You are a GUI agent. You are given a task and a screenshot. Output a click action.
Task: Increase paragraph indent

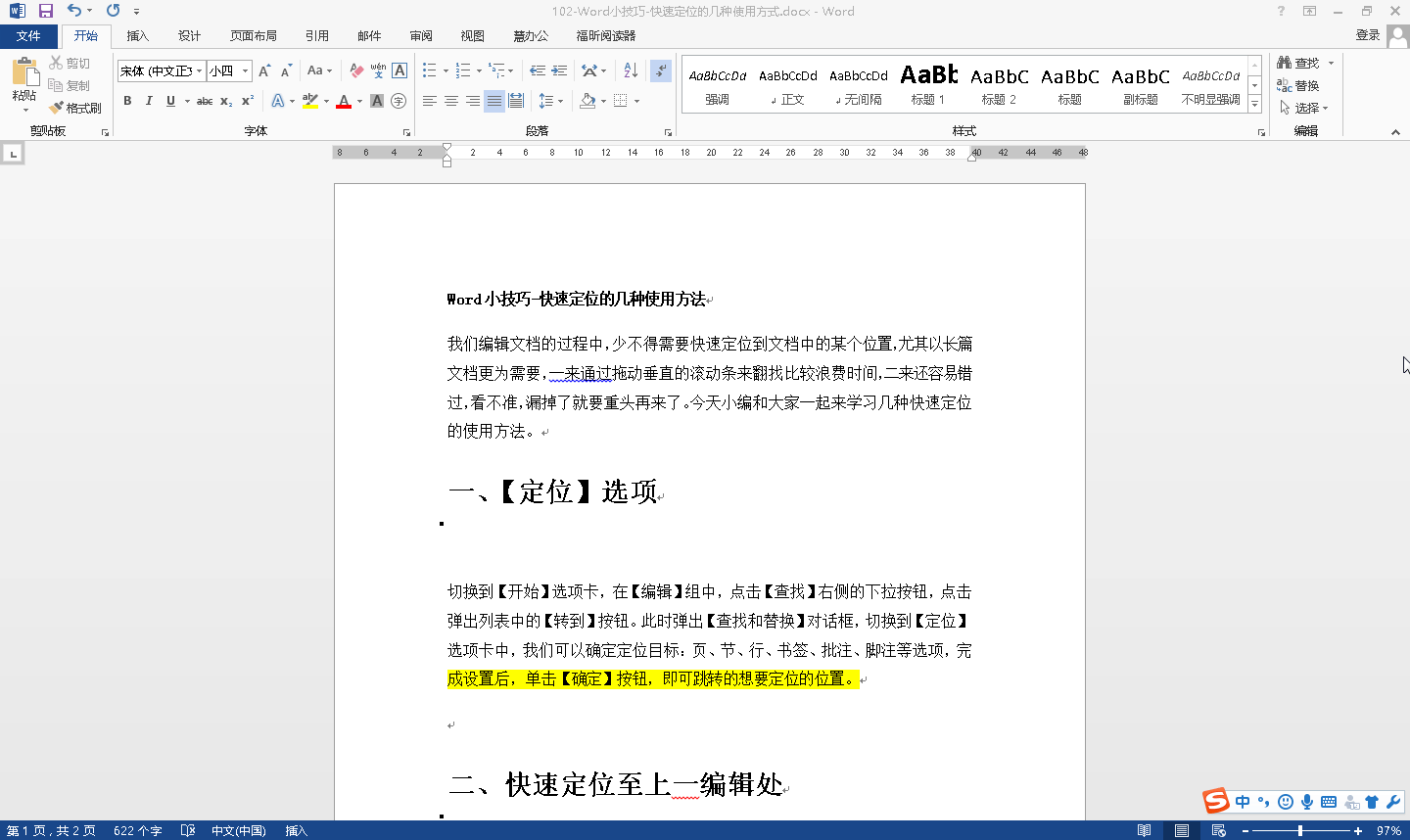(559, 70)
